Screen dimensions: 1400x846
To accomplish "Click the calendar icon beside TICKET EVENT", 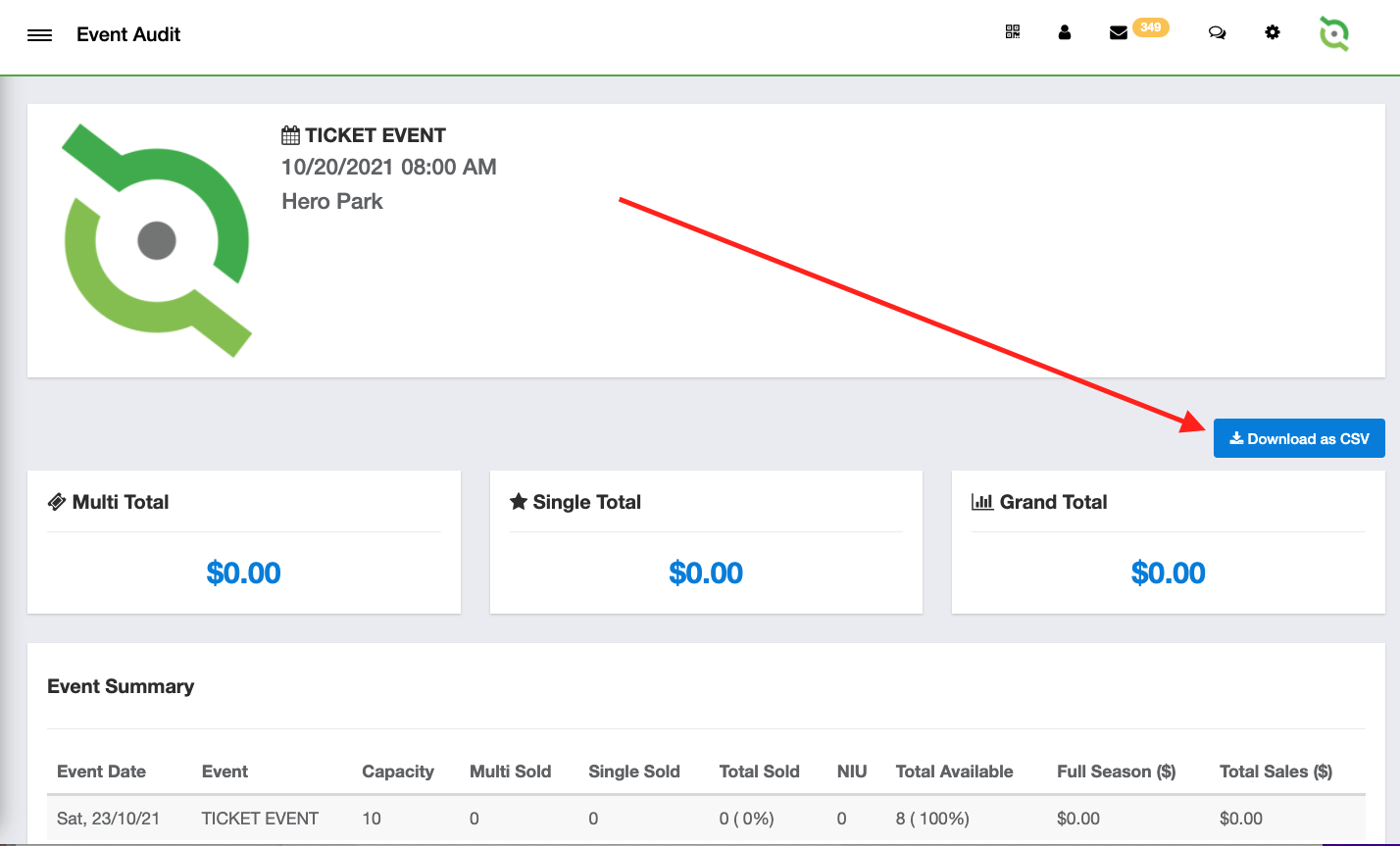I will click(290, 135).
